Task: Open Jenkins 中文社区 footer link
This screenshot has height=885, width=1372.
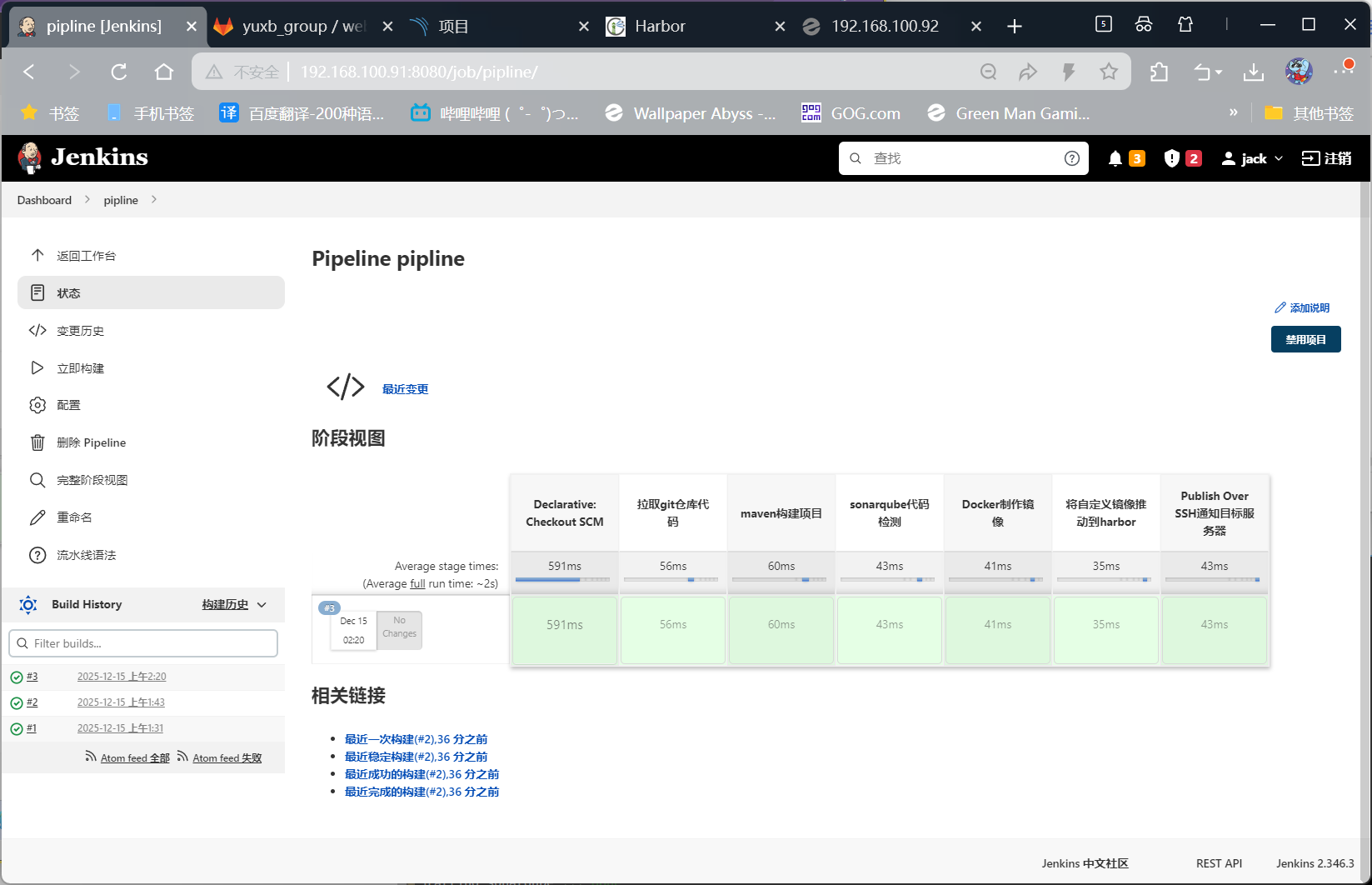Action: point(1085,863)
